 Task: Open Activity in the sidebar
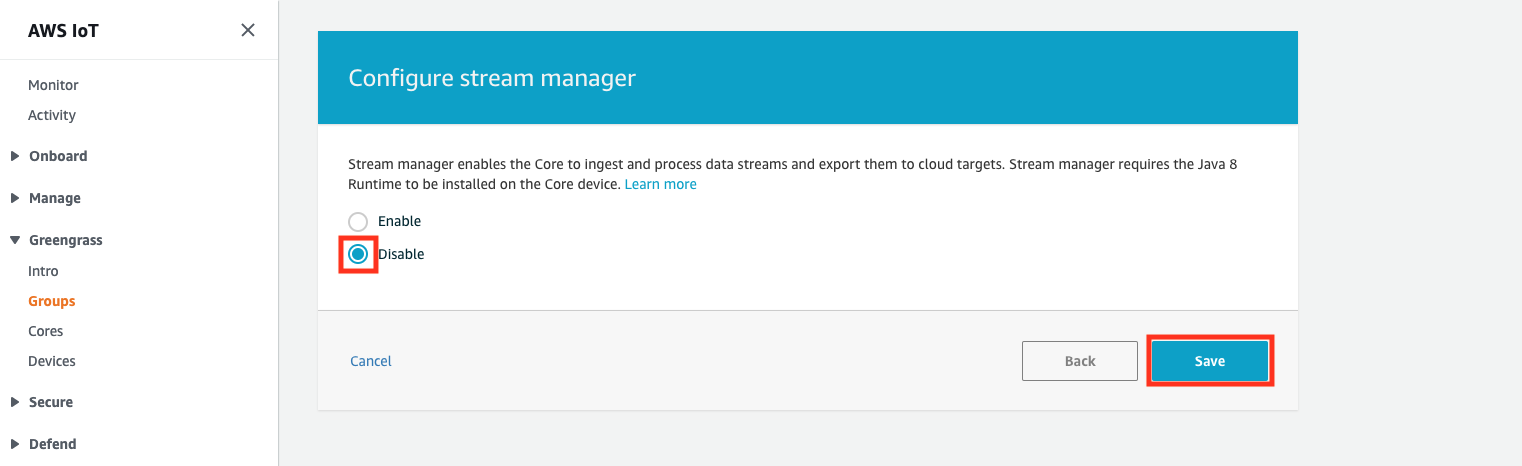(x=52, y=115)
